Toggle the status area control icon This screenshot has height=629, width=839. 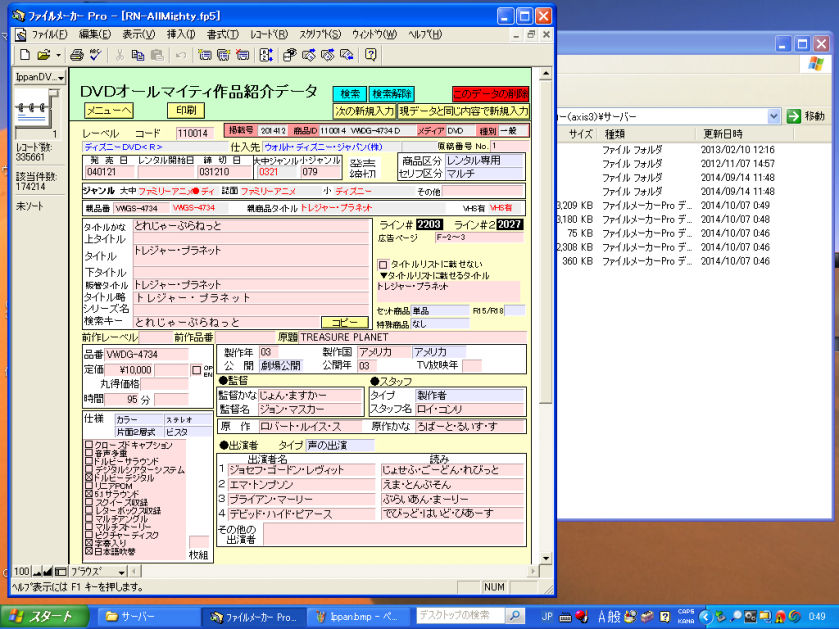[x=60, y=572]
